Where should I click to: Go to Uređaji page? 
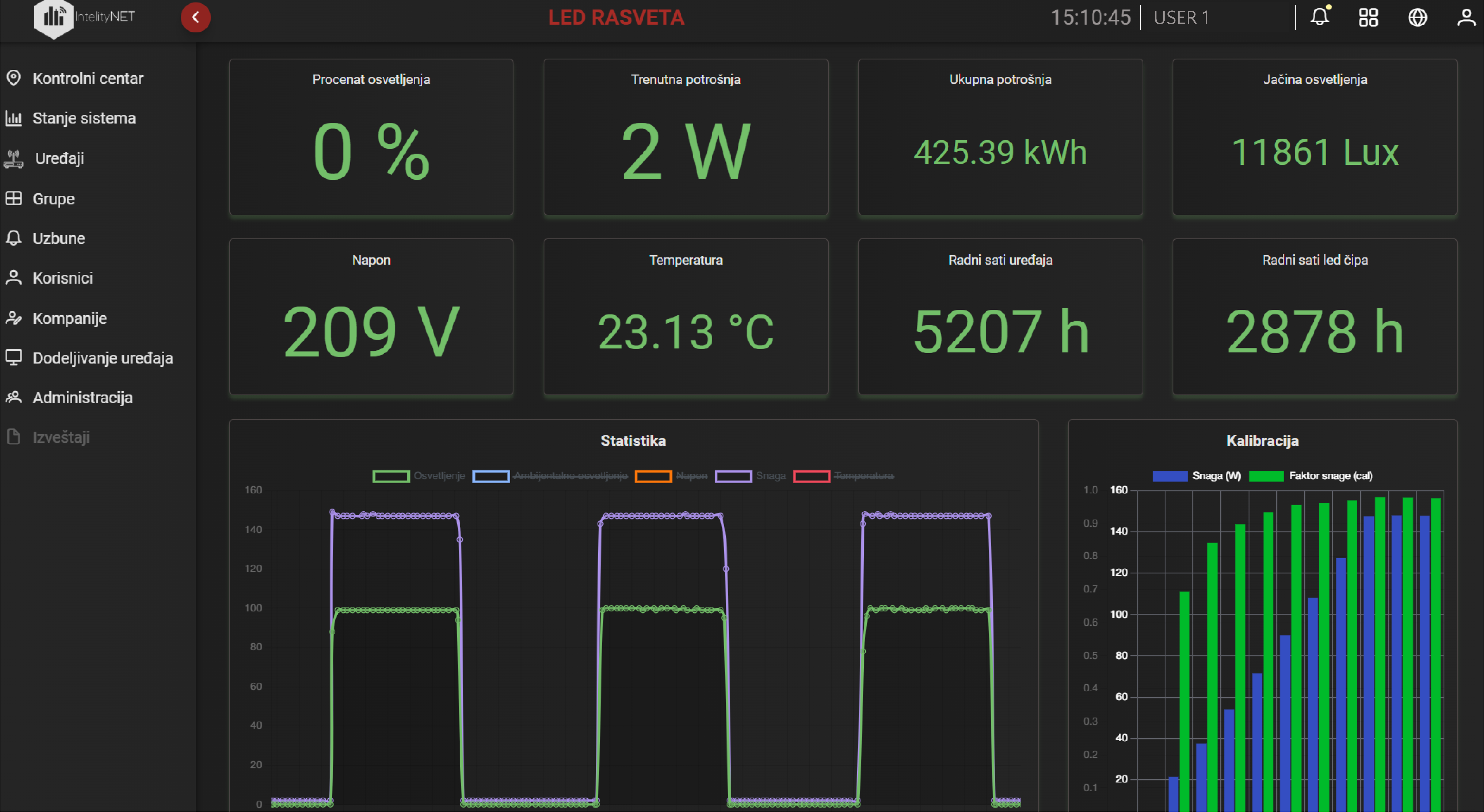(x=59, y=158)
